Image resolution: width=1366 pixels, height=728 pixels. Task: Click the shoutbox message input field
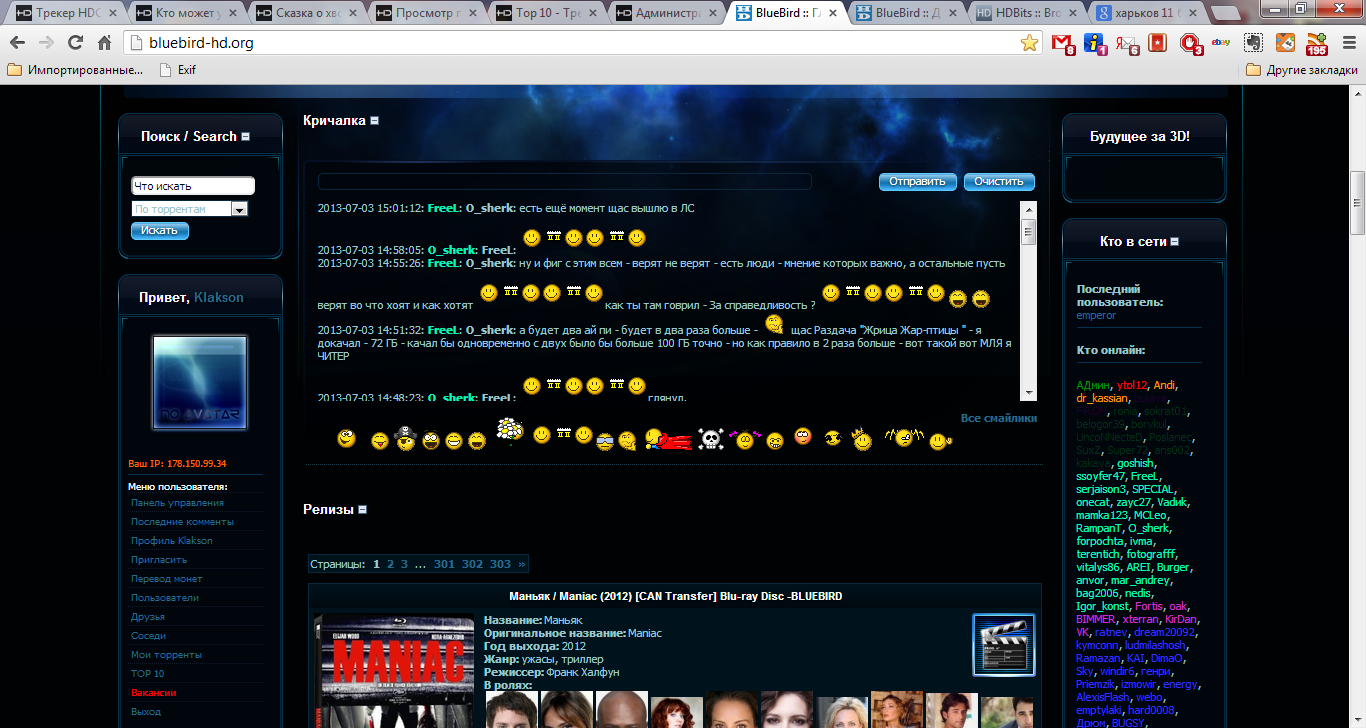[564, 182]
